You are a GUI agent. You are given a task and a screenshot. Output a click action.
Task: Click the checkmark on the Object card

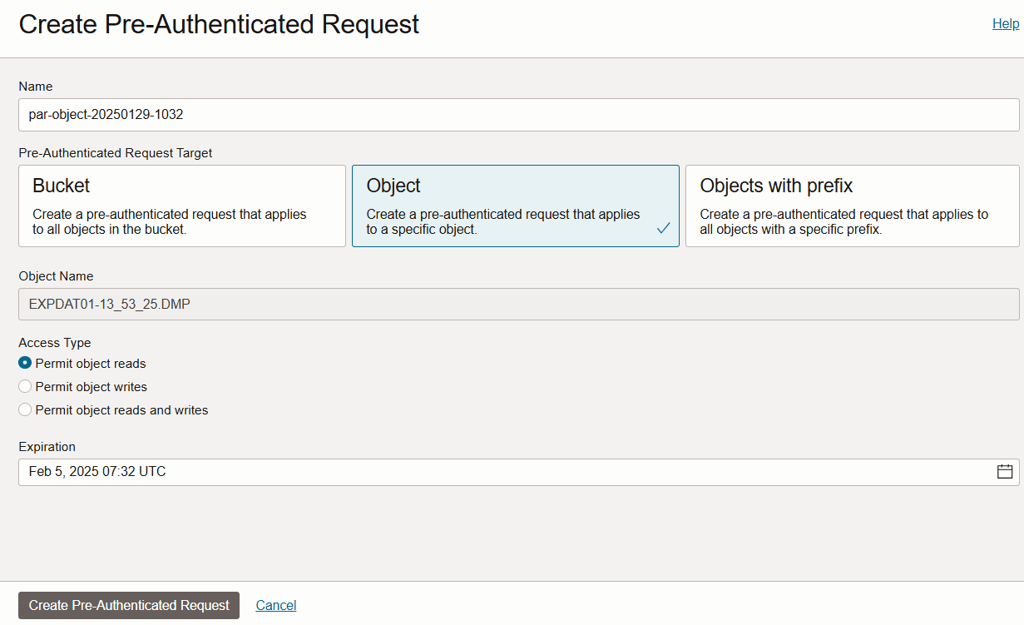click(664, 228)
